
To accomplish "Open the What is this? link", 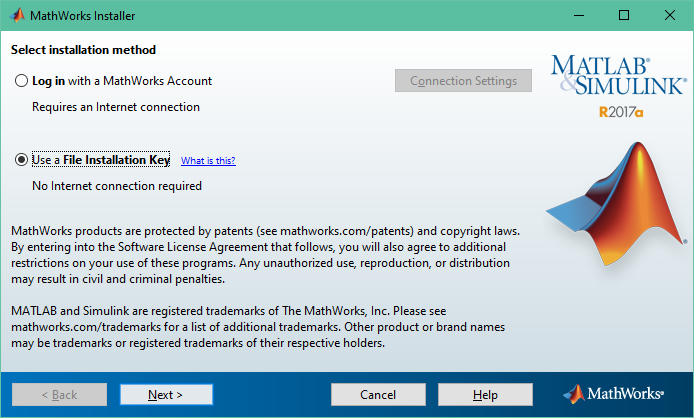I will coord(208,160).
